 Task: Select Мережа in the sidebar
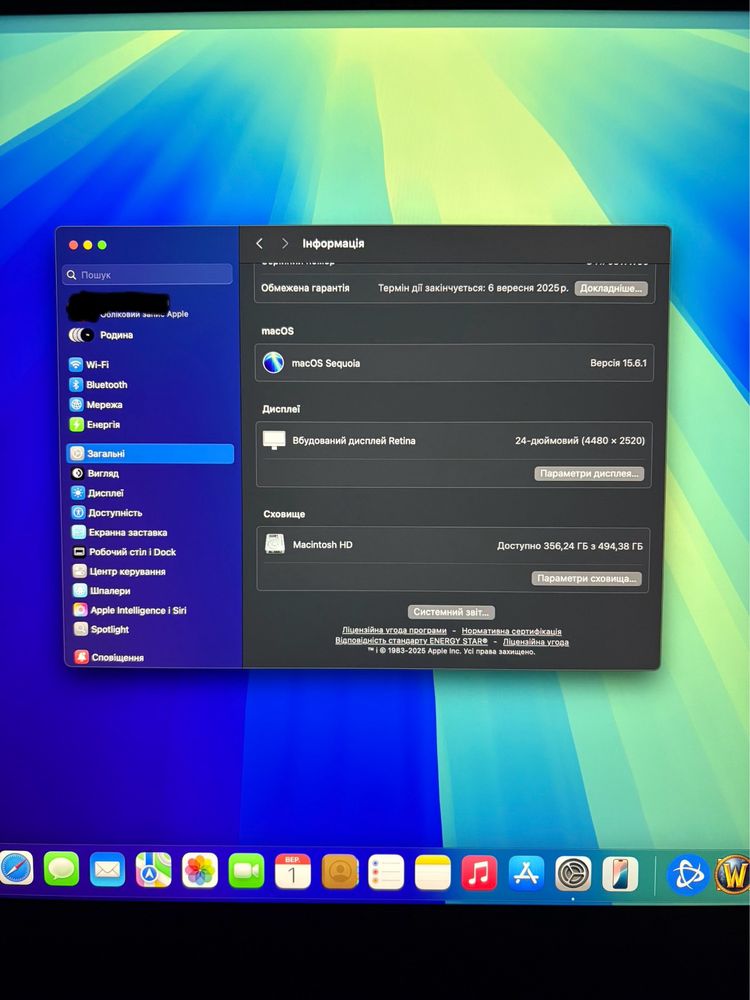point(96,404)
